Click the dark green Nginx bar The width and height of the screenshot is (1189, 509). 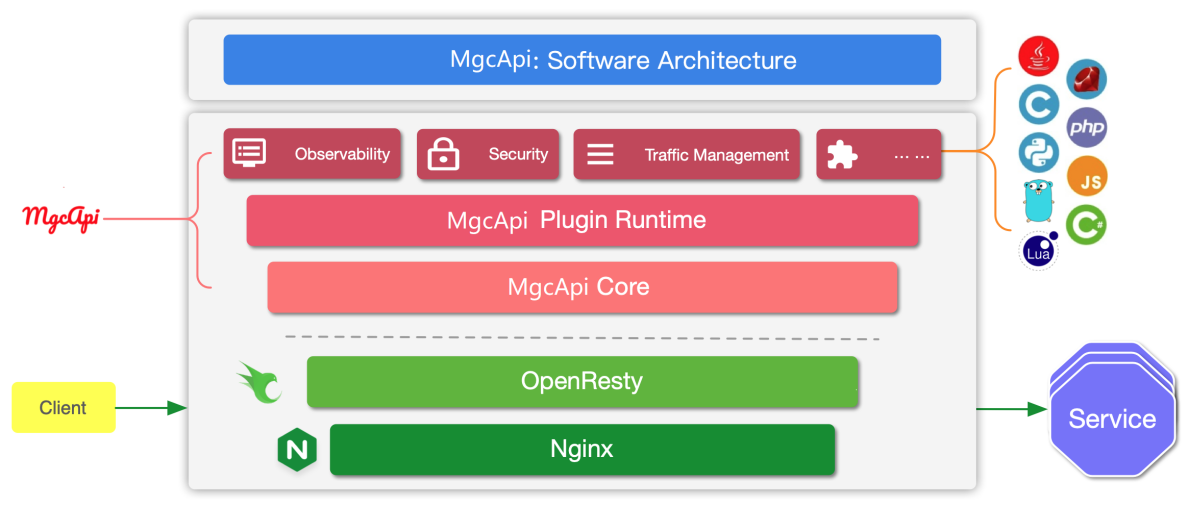coord(582,450)
